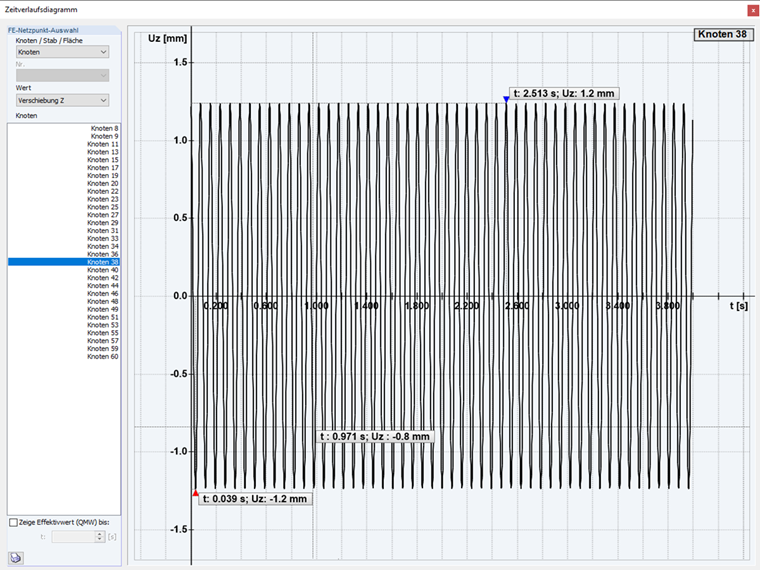This screenshot has height=570, width=760.
Task: Select Knoten 25 in the list
Action: 63,207
